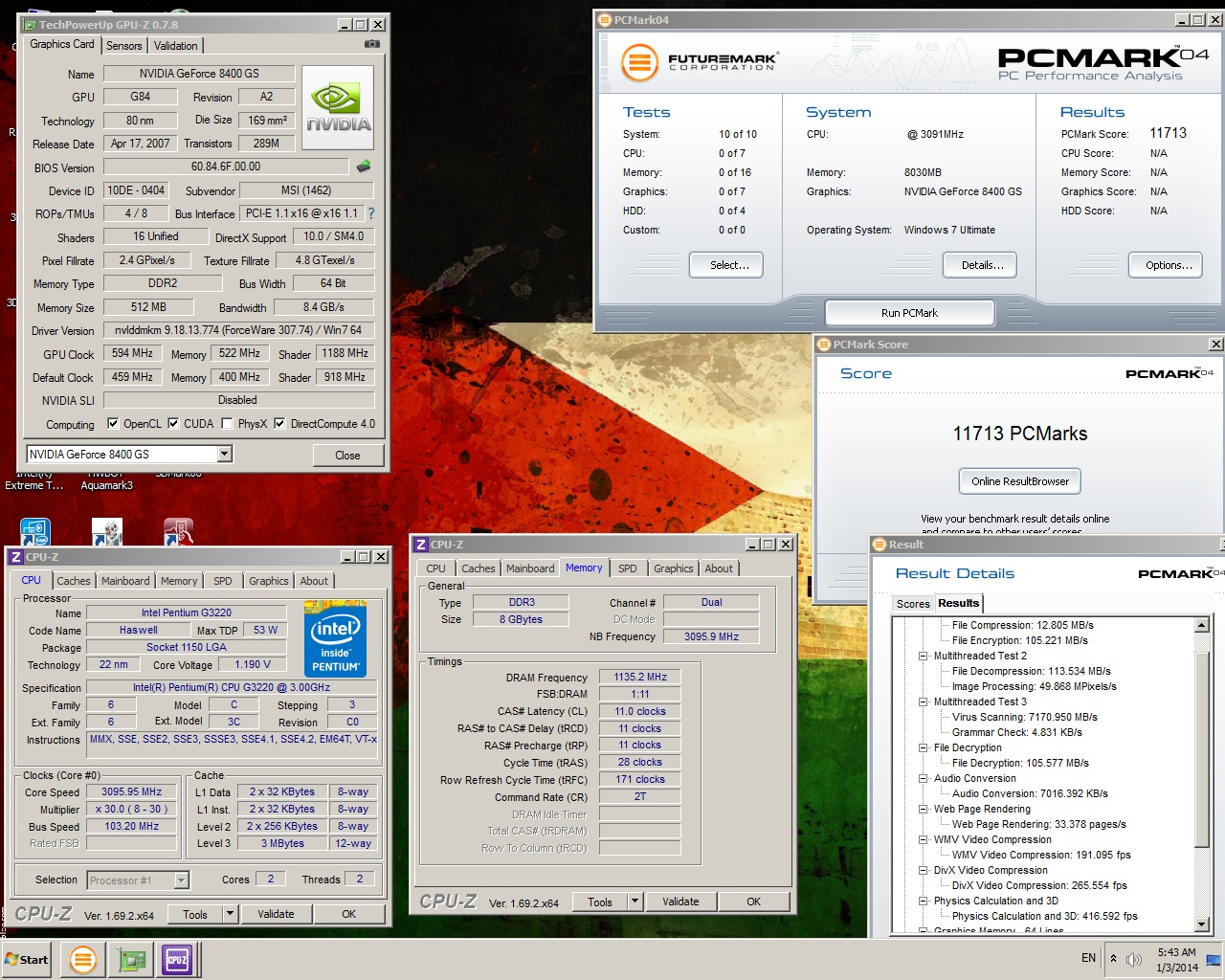Collapse Physics Calculation and 3D node
Screen dimensions: 1225x980
pyautogui.click(x=924, y=901)
